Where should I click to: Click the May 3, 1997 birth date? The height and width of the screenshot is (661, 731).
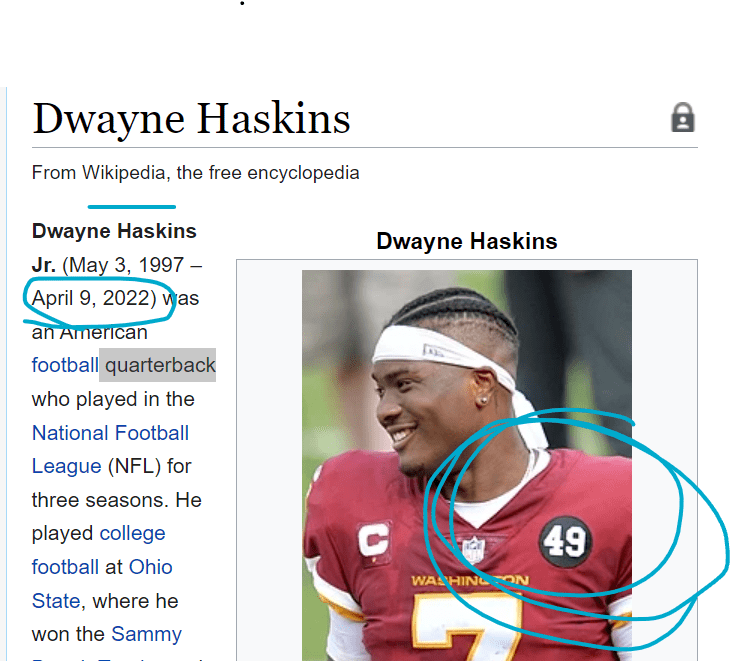click(123, 265)
